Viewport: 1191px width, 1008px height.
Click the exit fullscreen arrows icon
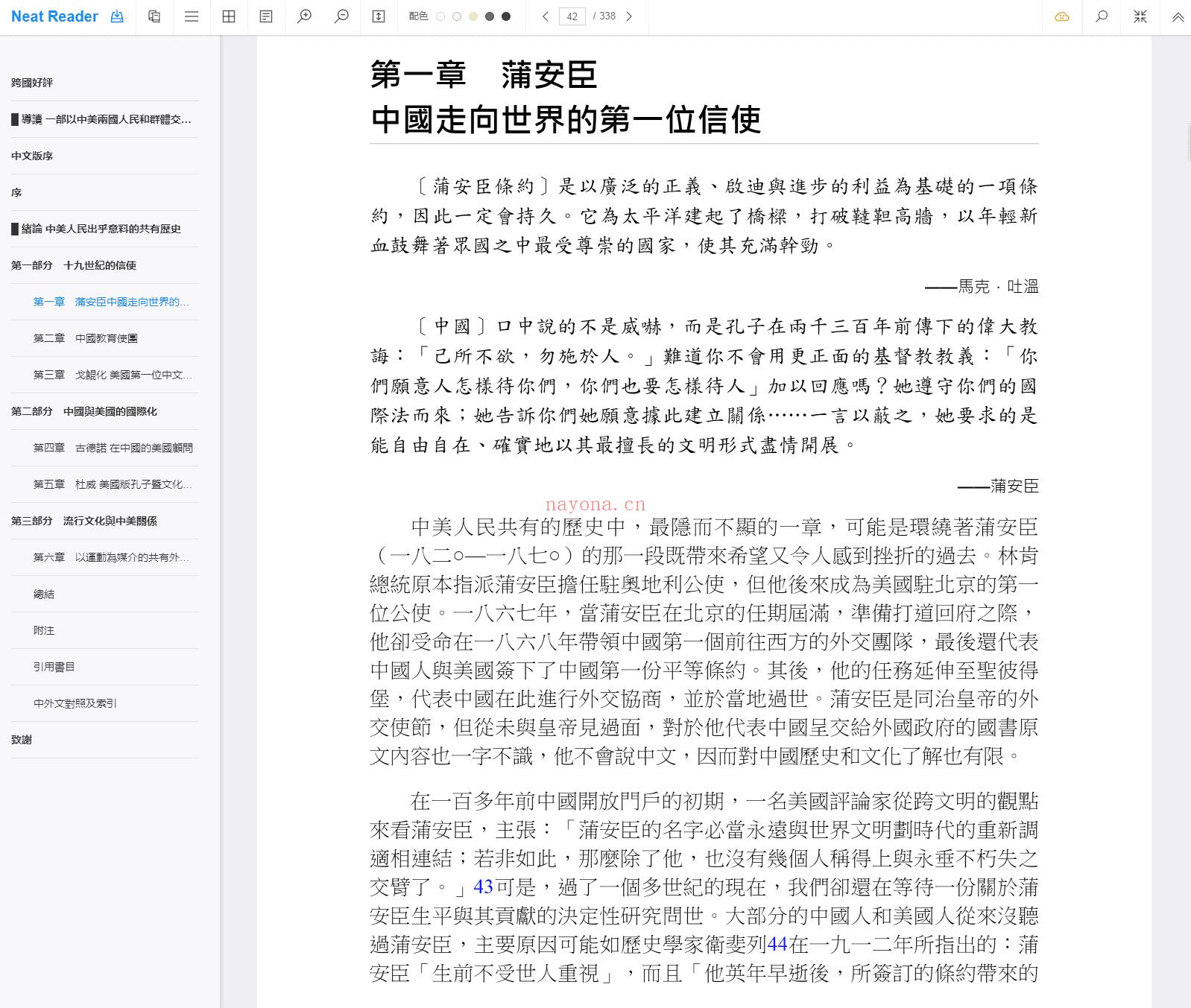point(1140,16)
